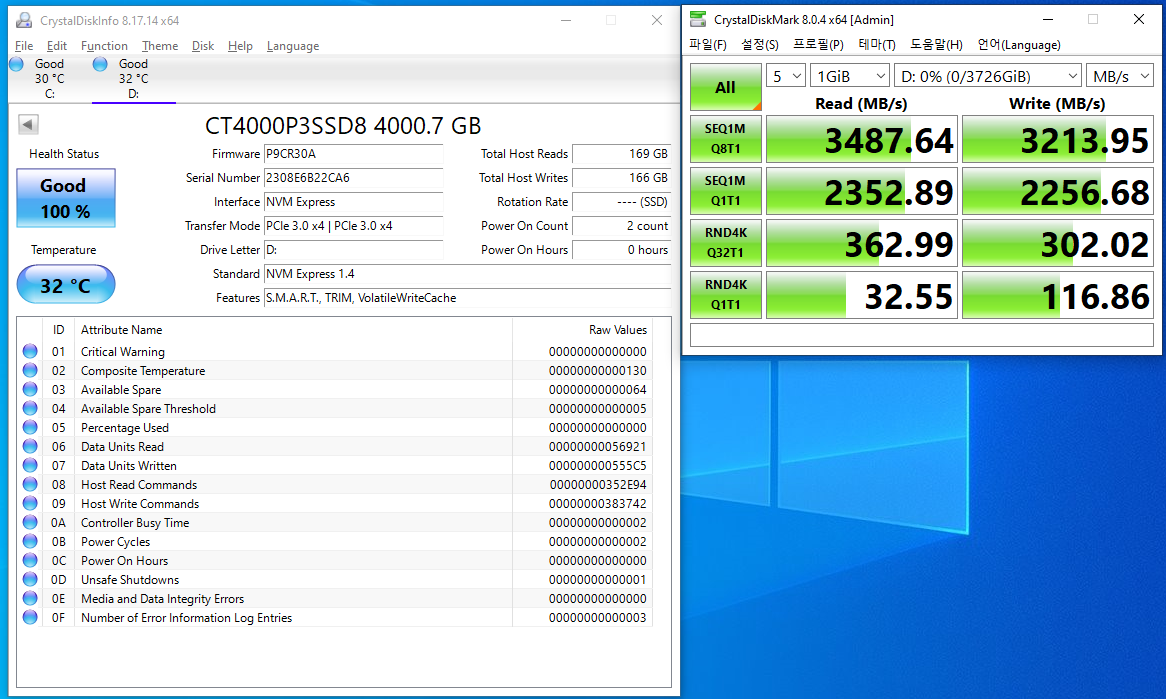Open 파일(F) menu in CrystalDiskMark
1166x699 pixels.
[x=708, y=45]
